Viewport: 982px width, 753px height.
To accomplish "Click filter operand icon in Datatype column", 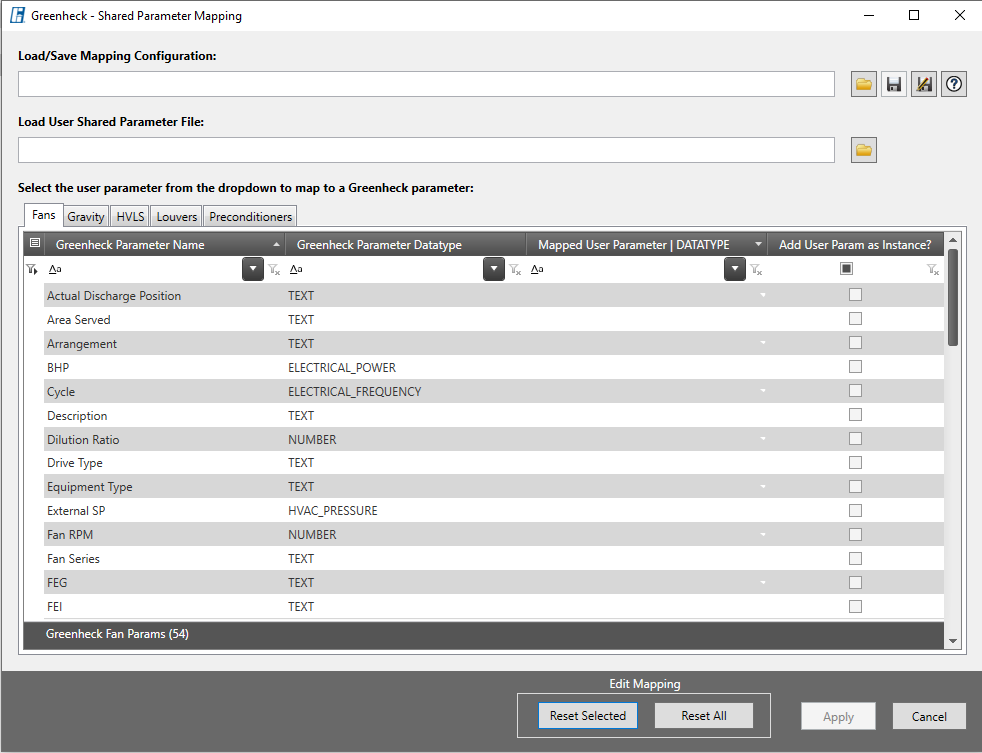I will pyautogui.click(x=296, y=269).
